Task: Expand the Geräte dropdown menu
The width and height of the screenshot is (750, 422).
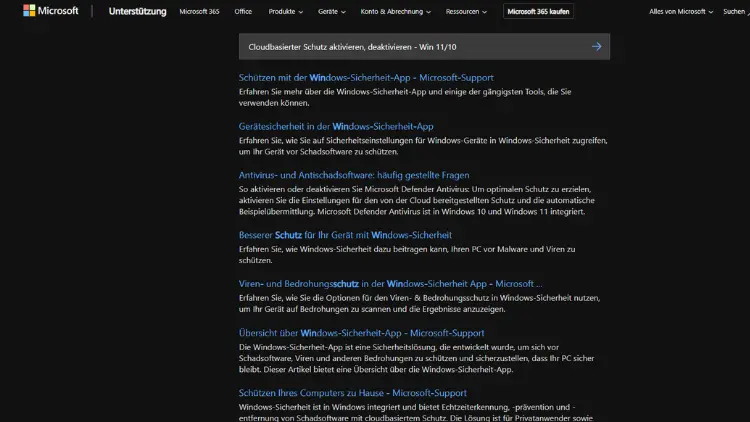Action: tap(331, 11)
